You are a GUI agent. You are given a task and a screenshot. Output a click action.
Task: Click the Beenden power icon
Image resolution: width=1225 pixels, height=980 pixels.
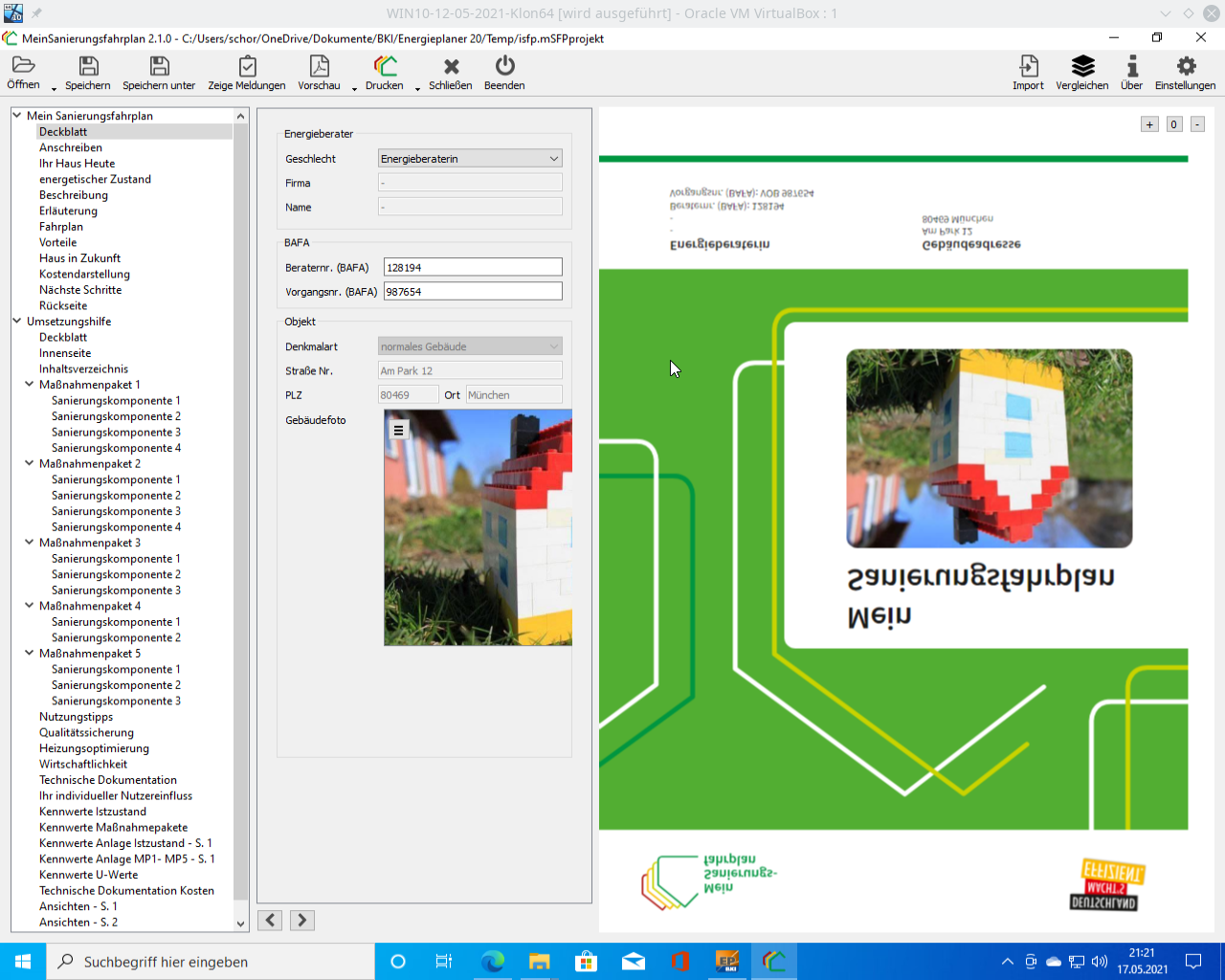pyautogui.click(x=504, y=66)
